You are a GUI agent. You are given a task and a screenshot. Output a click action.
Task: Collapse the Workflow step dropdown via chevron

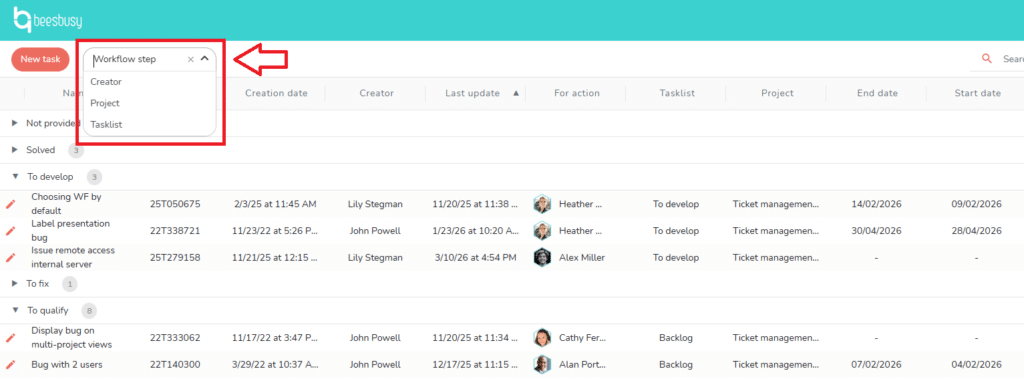pos(204,59)
